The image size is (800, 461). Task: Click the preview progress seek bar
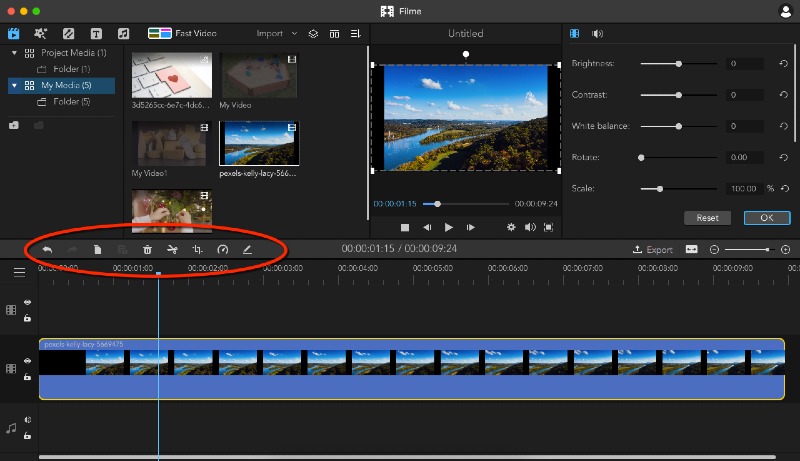[x=466, y=204]
